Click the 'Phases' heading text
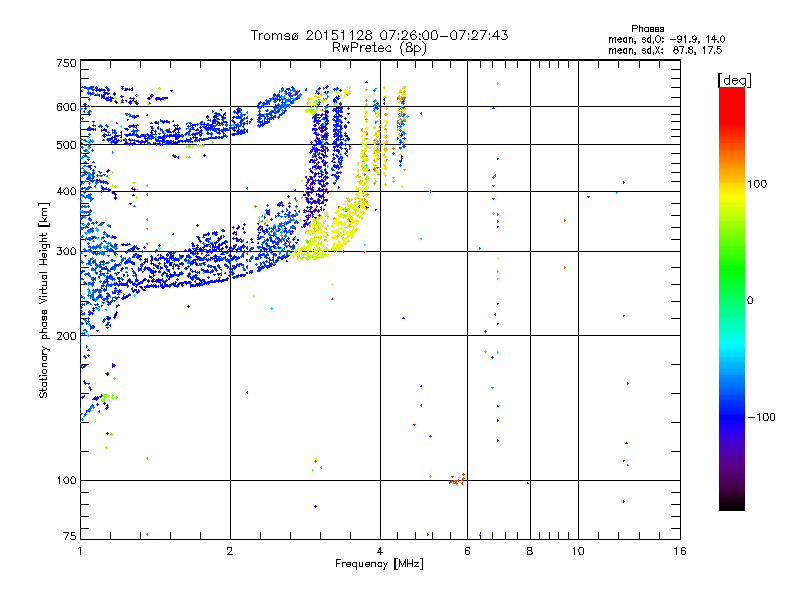 [647, 29]
